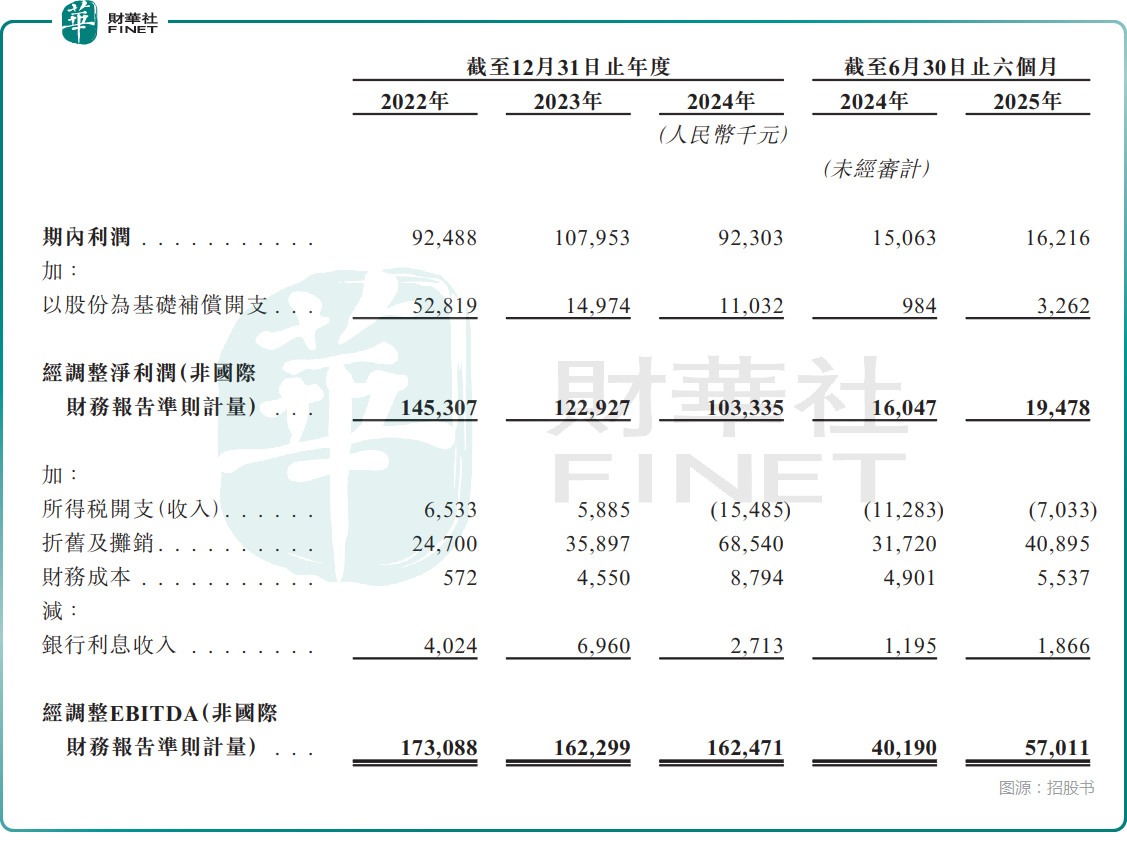Click the FINET logo at top left
The height and width of the screenshot is (852, 1127).
coord(109,23)
